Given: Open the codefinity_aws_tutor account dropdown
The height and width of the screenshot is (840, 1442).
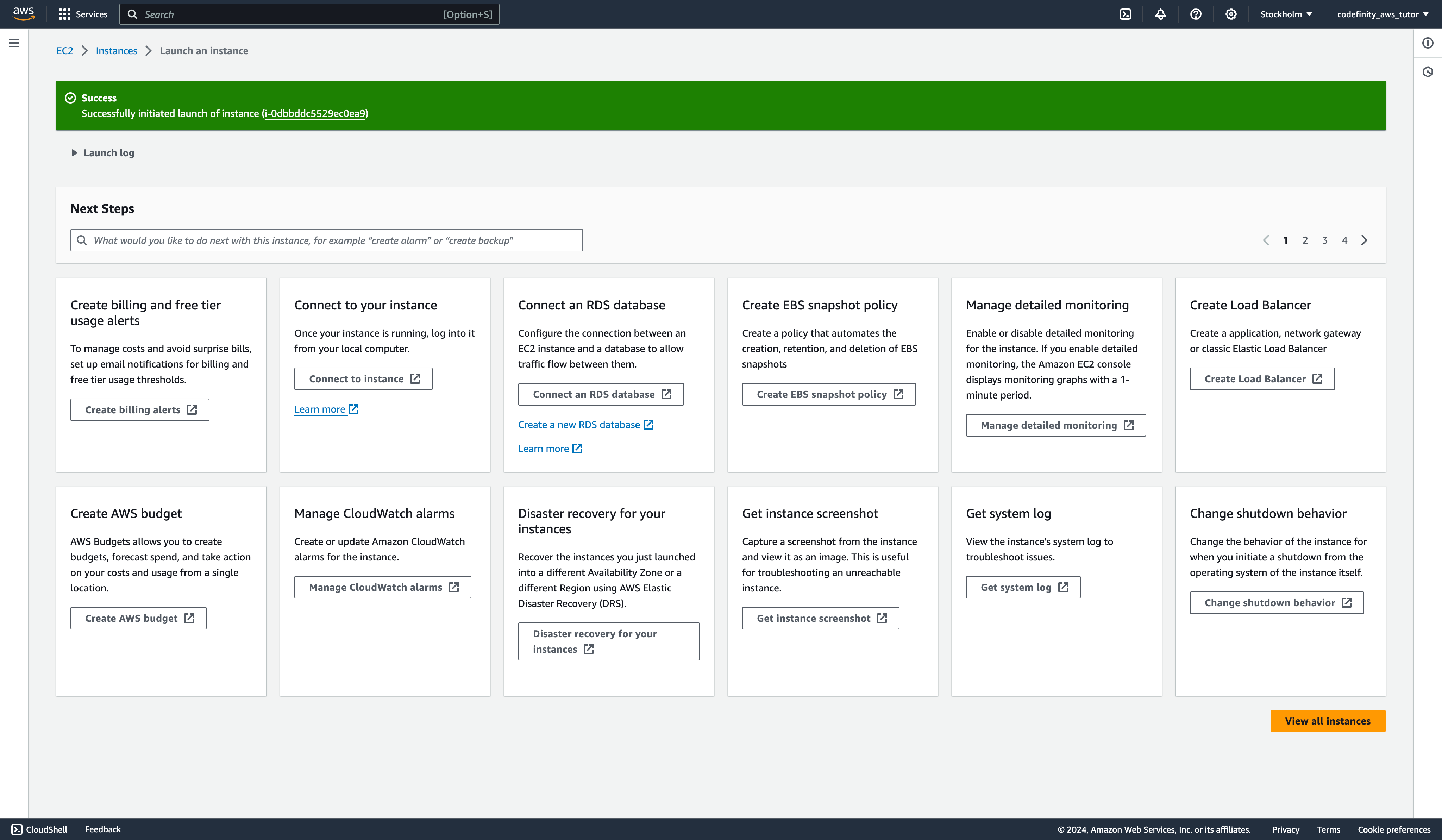Looking at the screenshot, I should tap(1382, 14).
